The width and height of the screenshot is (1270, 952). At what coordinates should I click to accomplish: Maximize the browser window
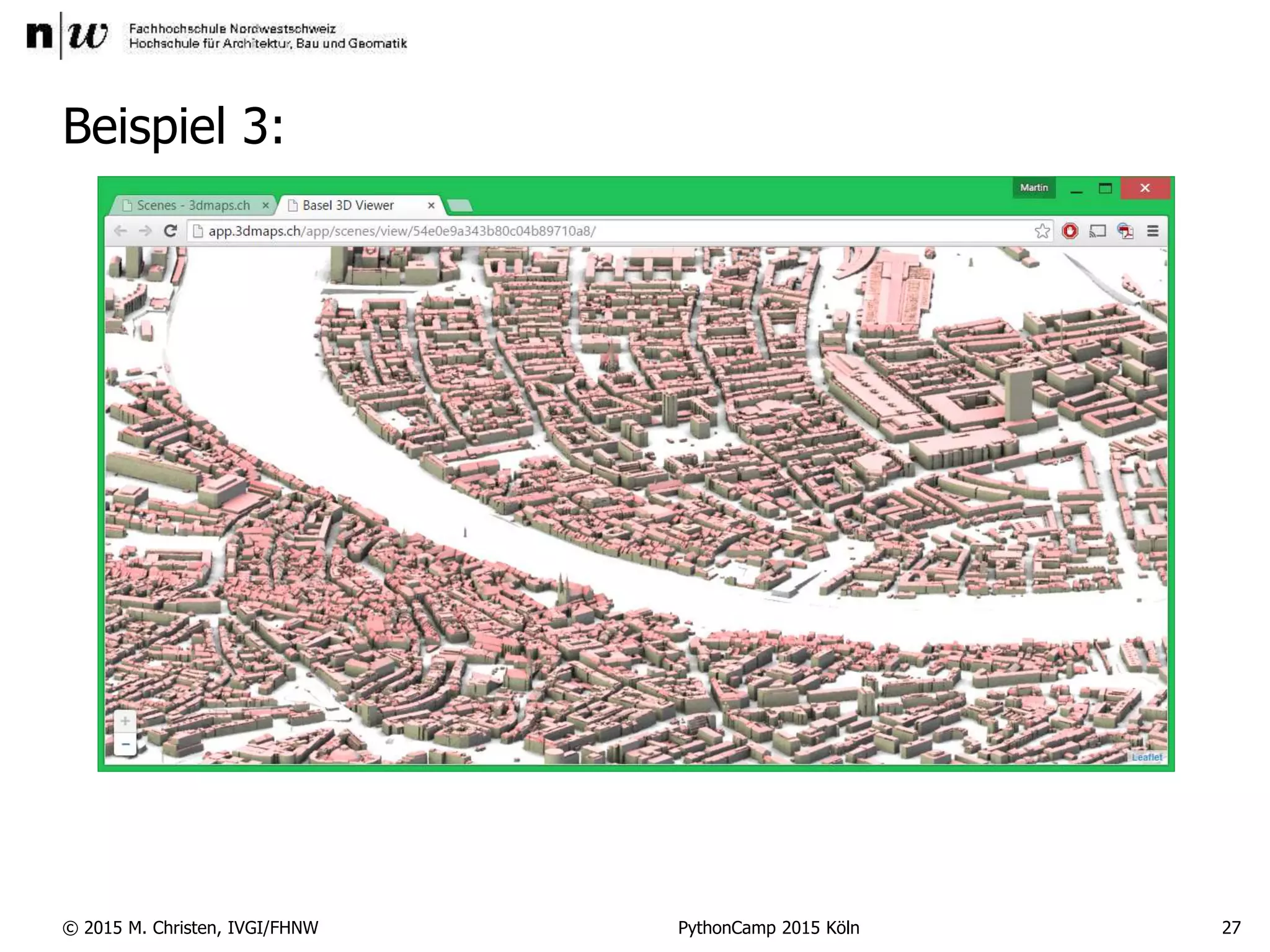pos(1105,188)
